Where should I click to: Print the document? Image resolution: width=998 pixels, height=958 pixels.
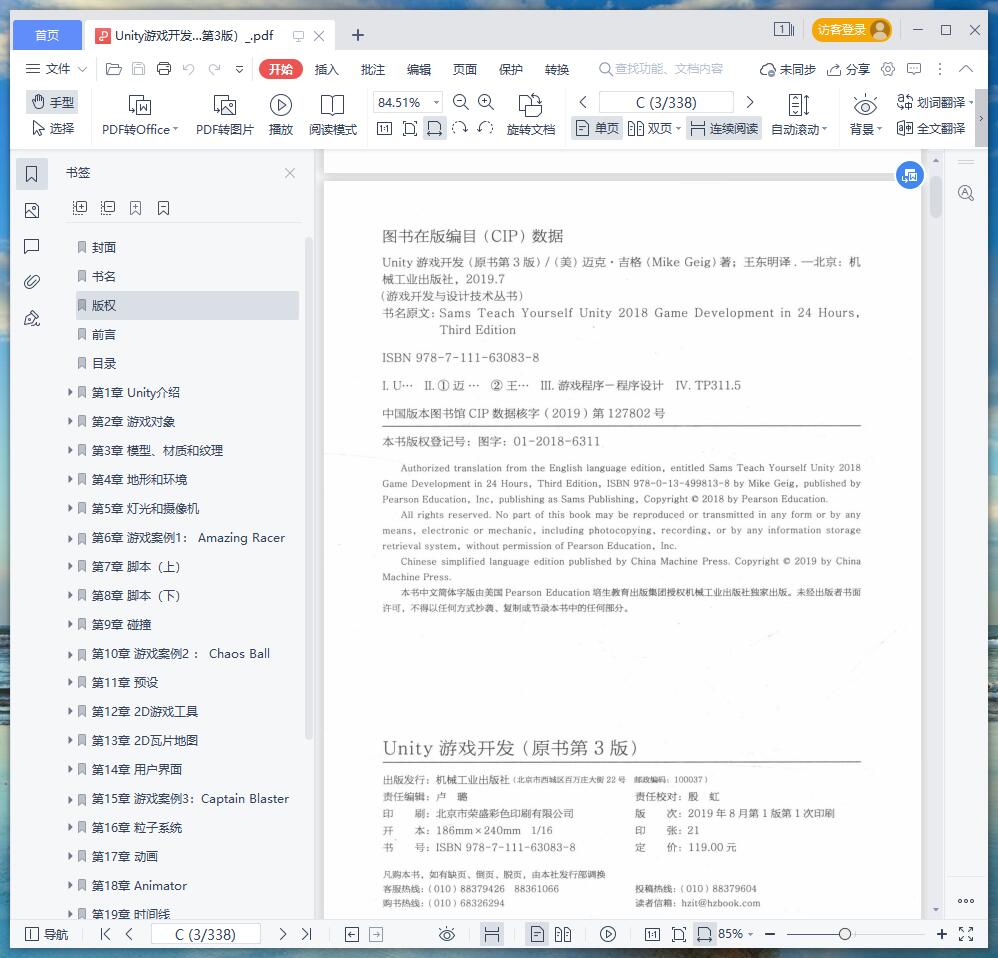(164, 69)
